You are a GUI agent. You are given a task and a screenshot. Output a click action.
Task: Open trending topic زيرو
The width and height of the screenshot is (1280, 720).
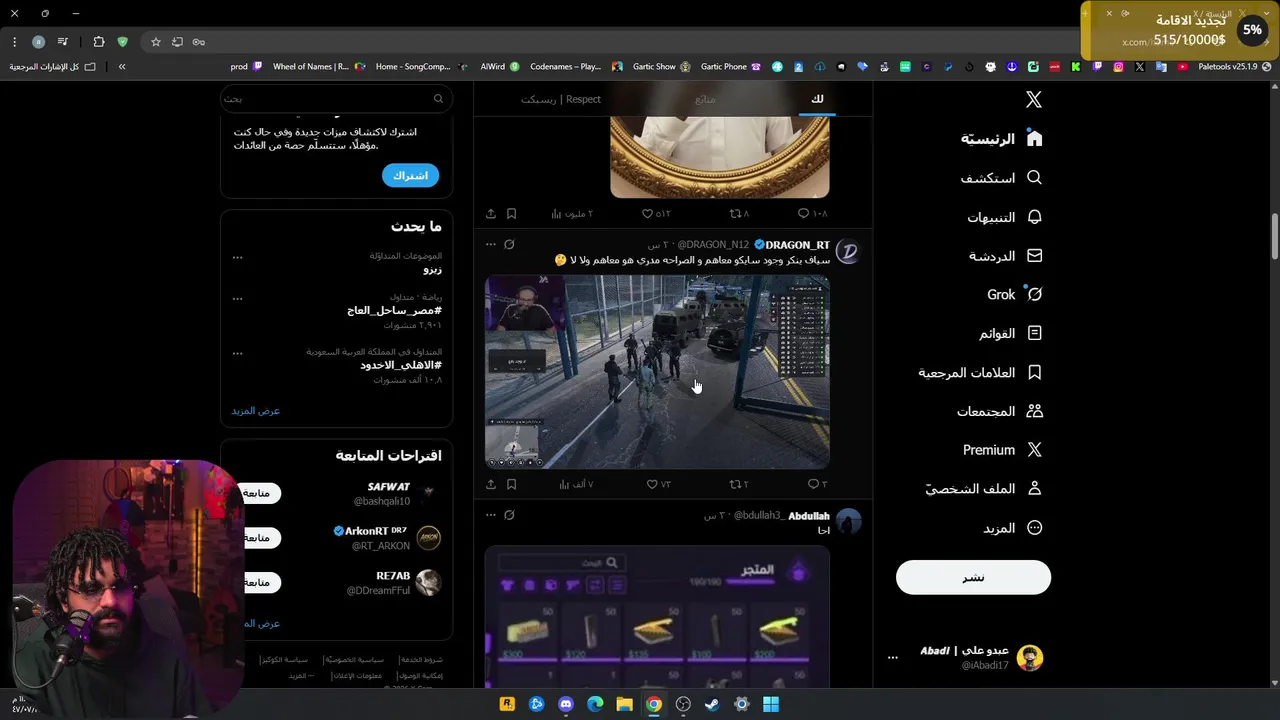(x=432, y=270)
